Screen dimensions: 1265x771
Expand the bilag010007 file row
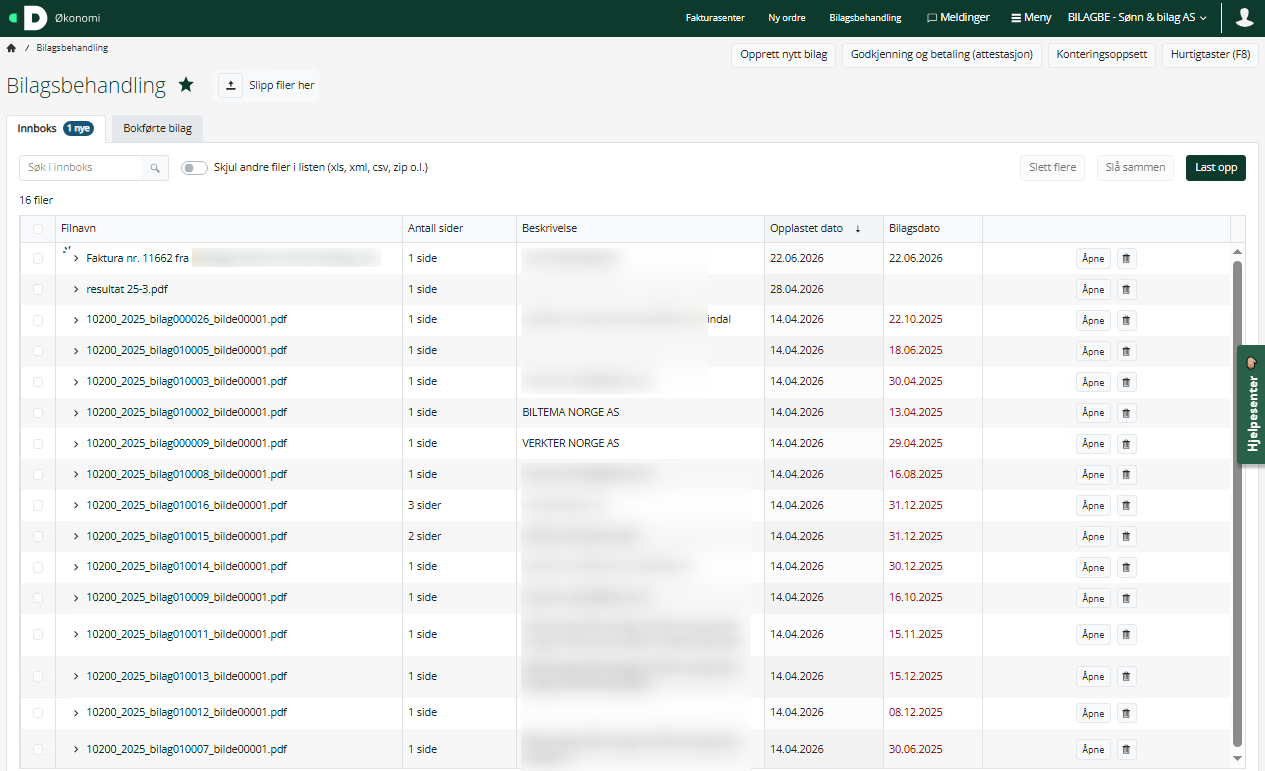pyautogui.click(x=76, y=749)
